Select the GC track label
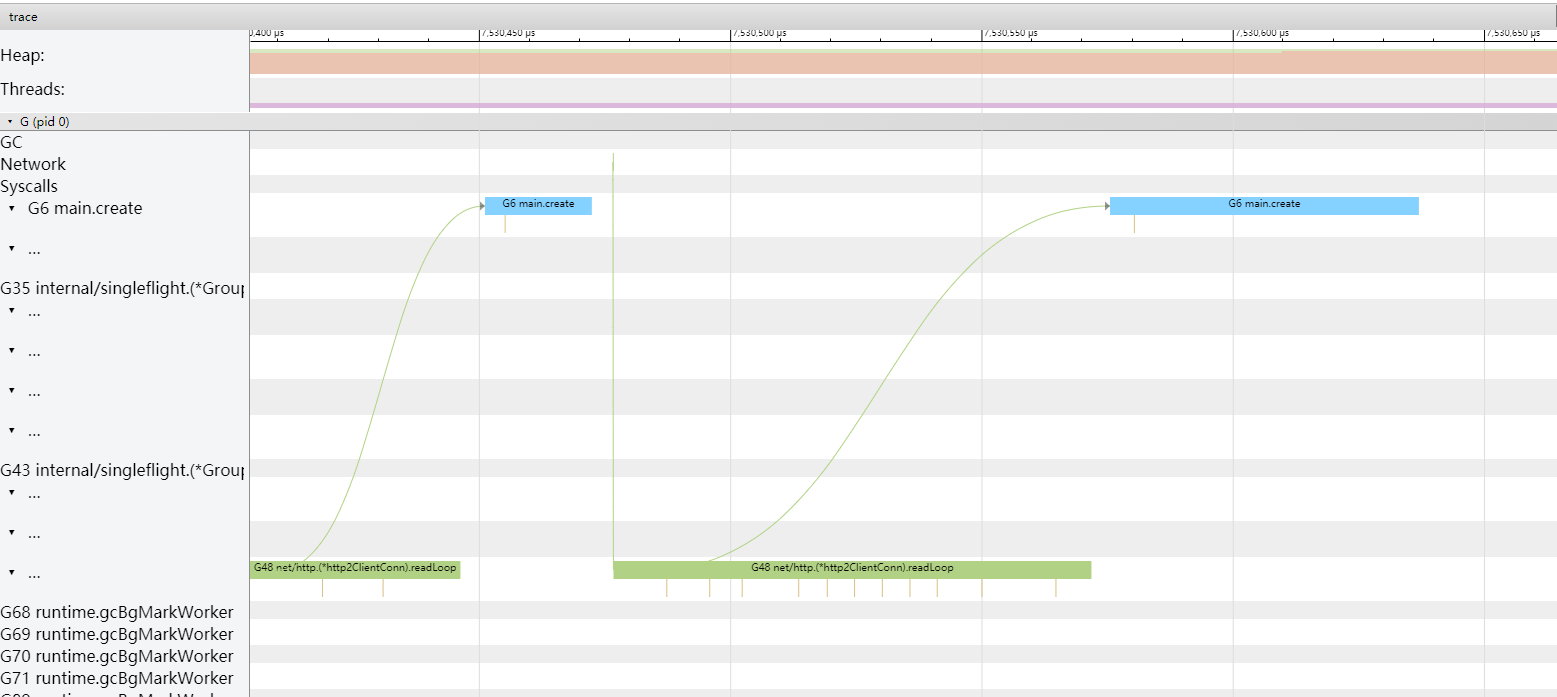 point(11,142)
